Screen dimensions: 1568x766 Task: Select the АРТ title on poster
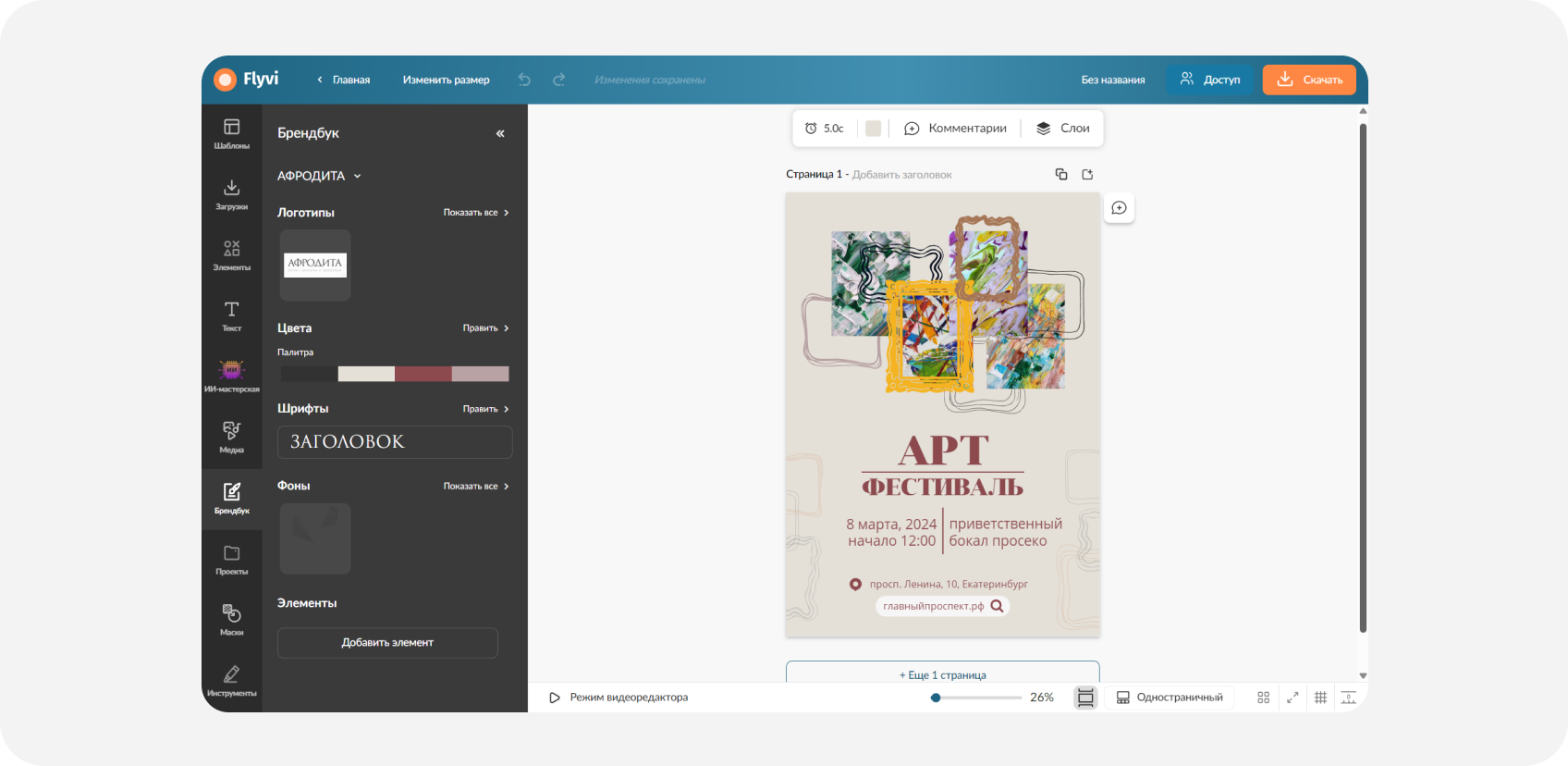click(943, 451)
